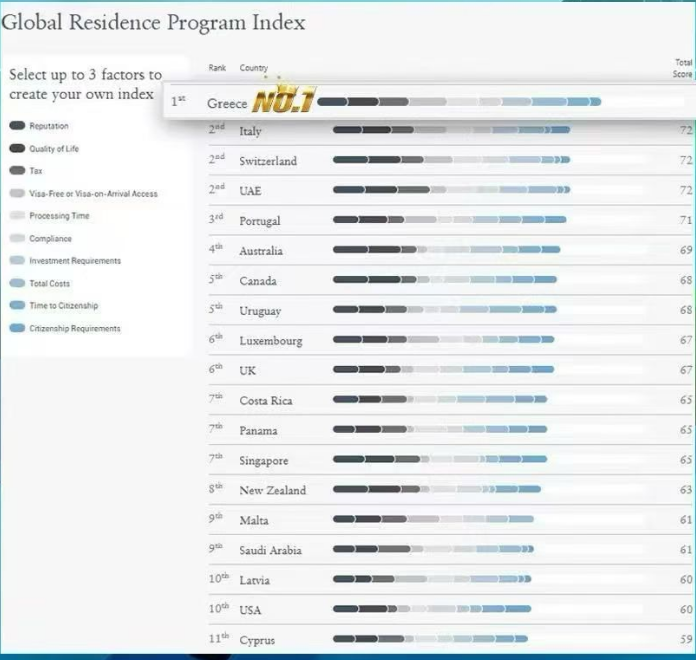Click the Visa-Free or Visa-on-Arrival Access swatch

point(17,193)
